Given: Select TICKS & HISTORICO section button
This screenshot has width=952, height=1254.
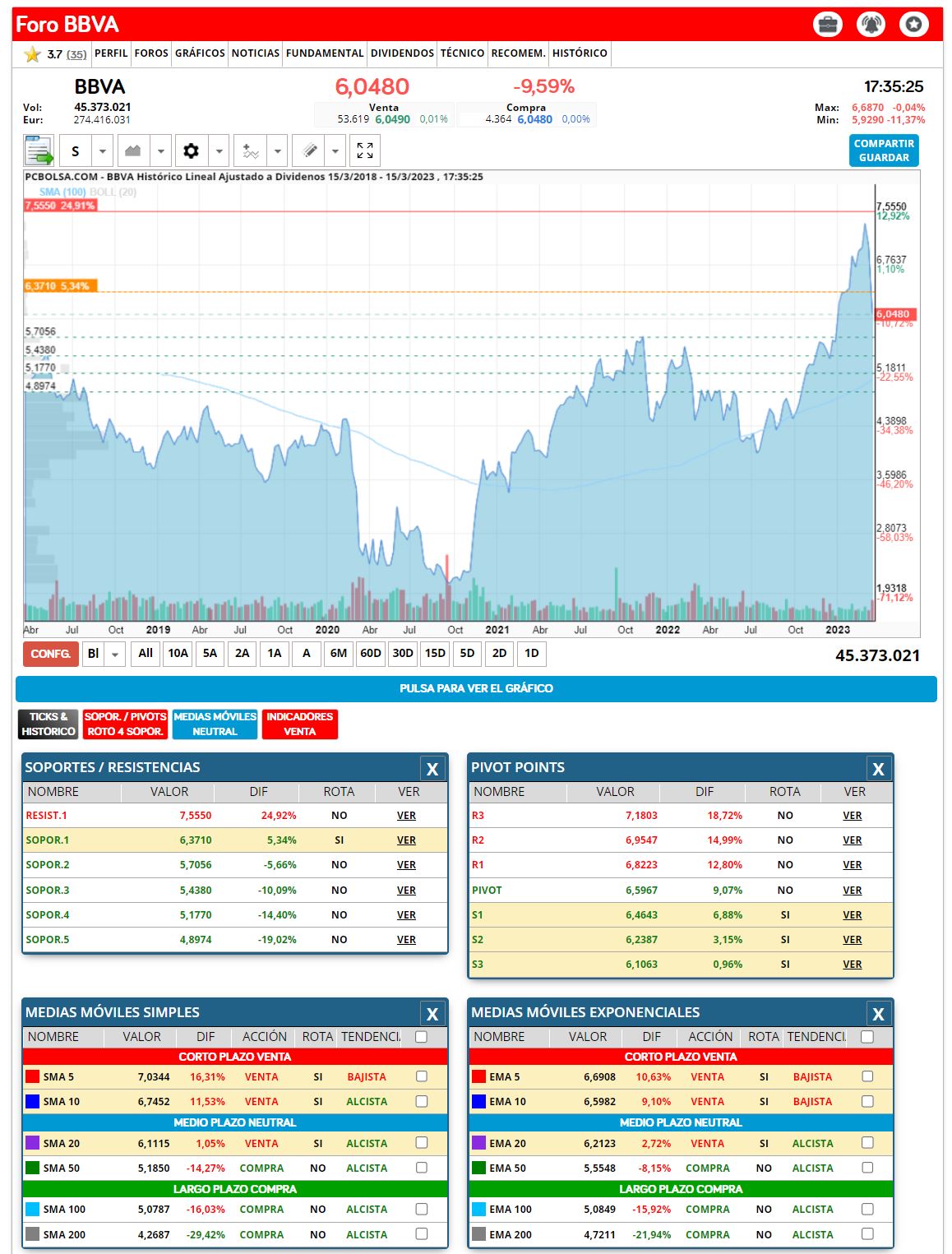Looking at the screenshot, I should pos(49,724).
